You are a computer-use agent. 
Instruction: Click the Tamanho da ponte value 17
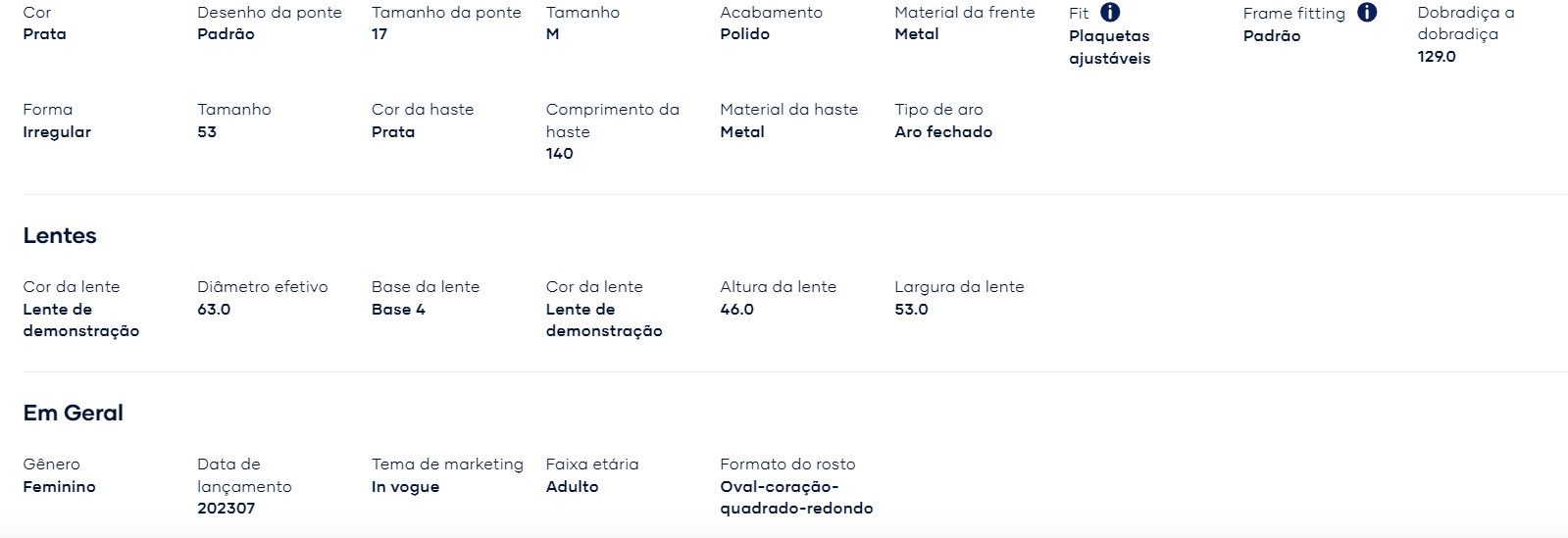379,34
